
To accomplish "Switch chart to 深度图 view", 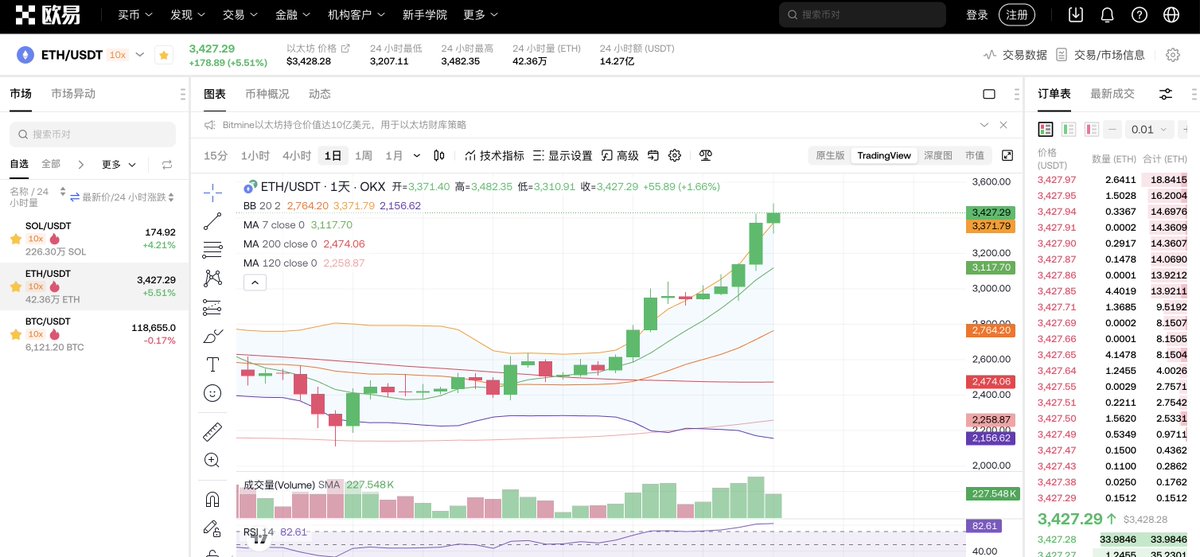I will pyautogui.click(x=937, y=155).
